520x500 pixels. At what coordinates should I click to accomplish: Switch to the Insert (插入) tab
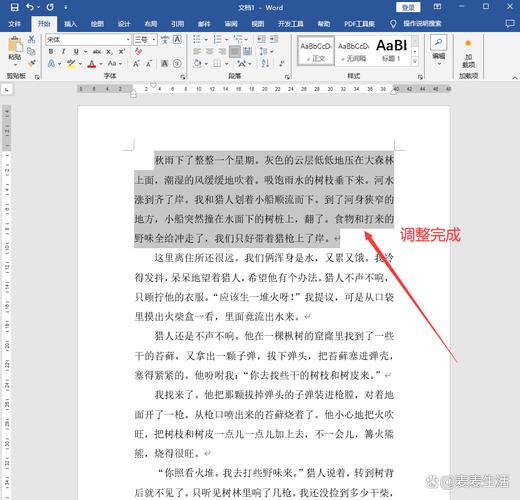[70, 24]
